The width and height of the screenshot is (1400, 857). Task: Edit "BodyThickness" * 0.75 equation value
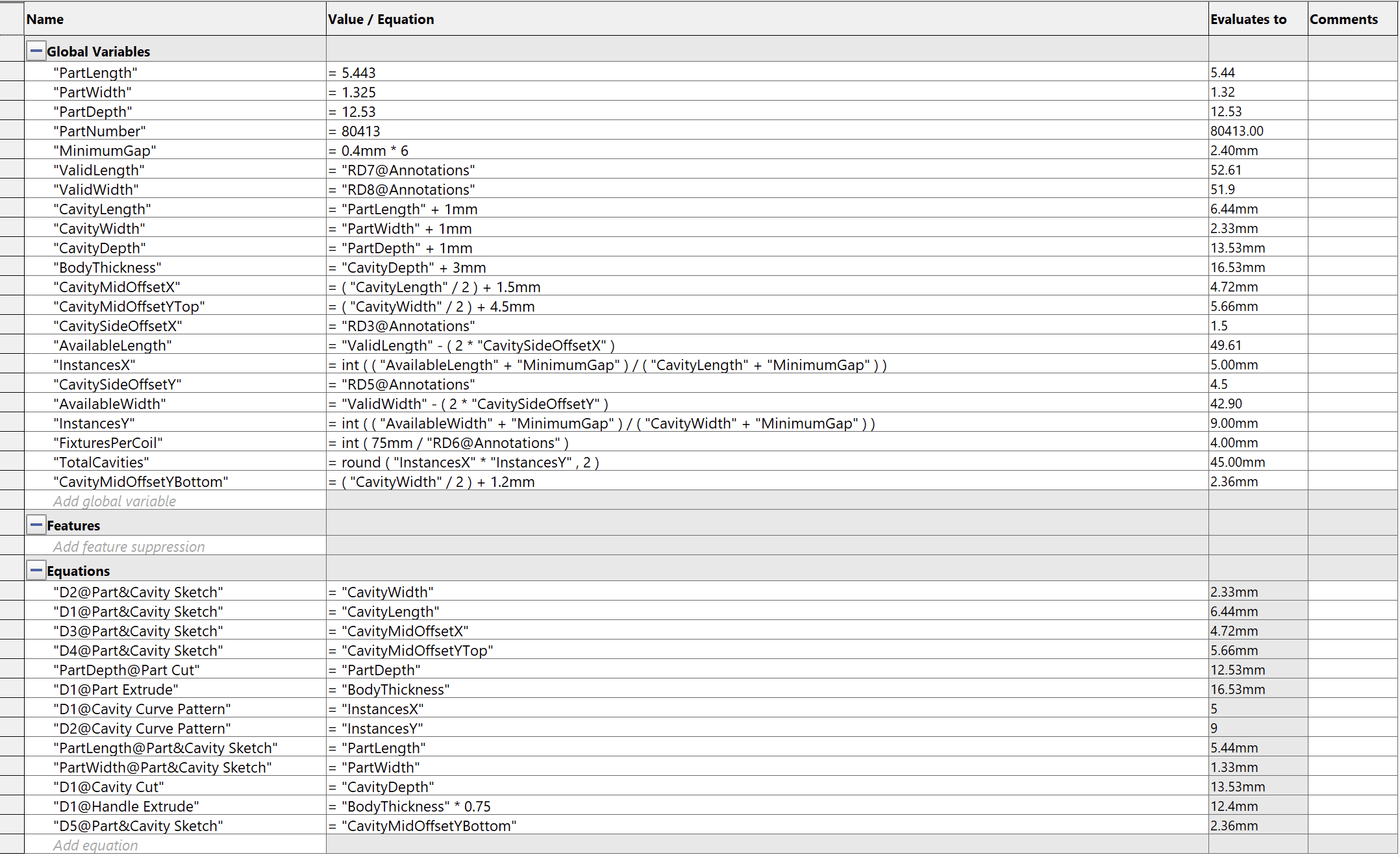(x=416, y=806)
